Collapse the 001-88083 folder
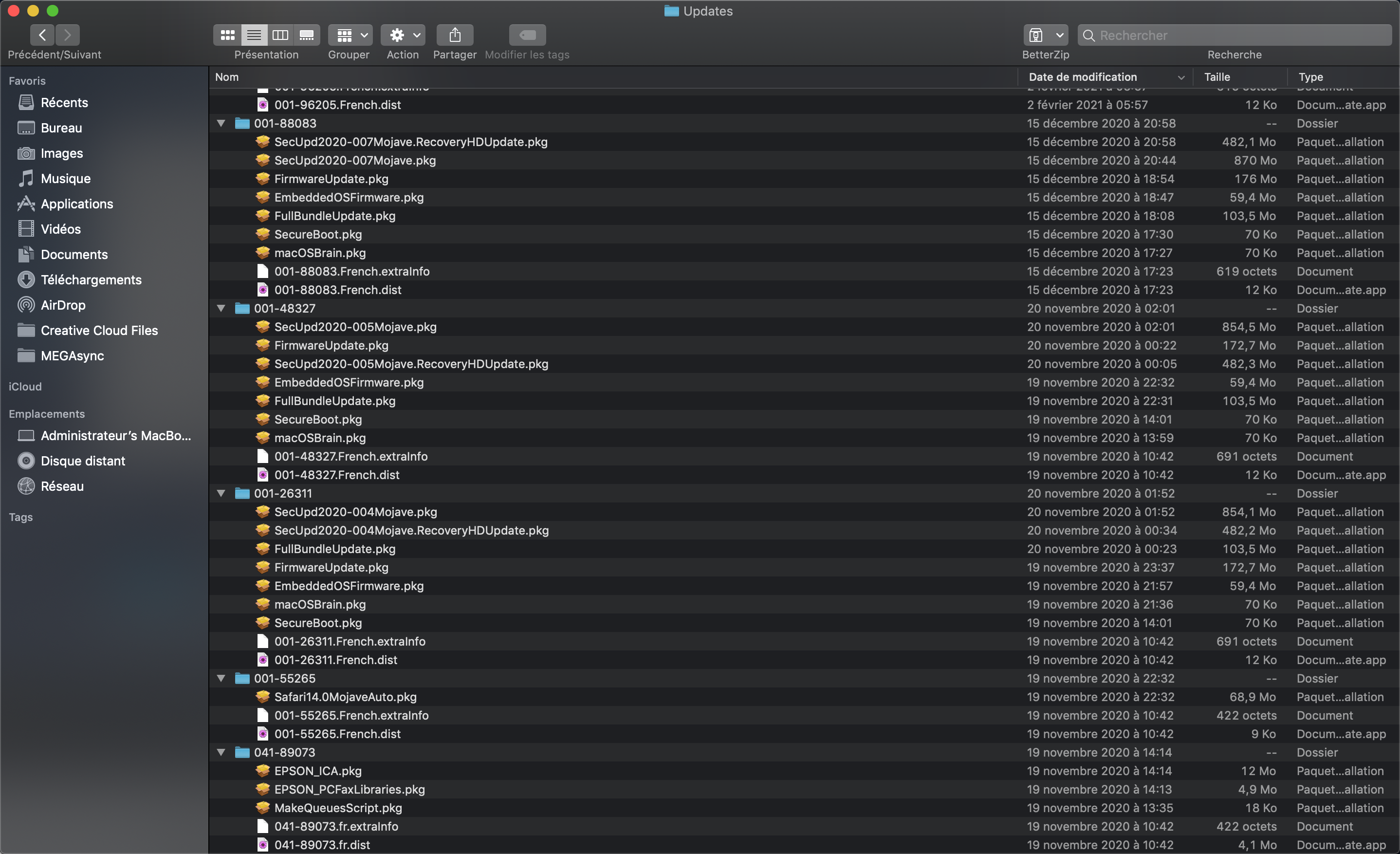1400x854 pixels. click(x=221, y=123)
